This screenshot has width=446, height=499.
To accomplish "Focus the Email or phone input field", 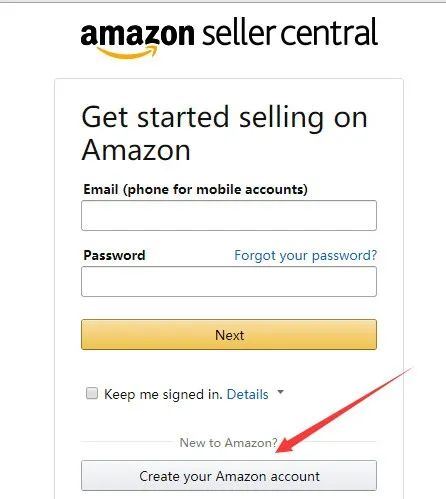I will coord(229,215).
